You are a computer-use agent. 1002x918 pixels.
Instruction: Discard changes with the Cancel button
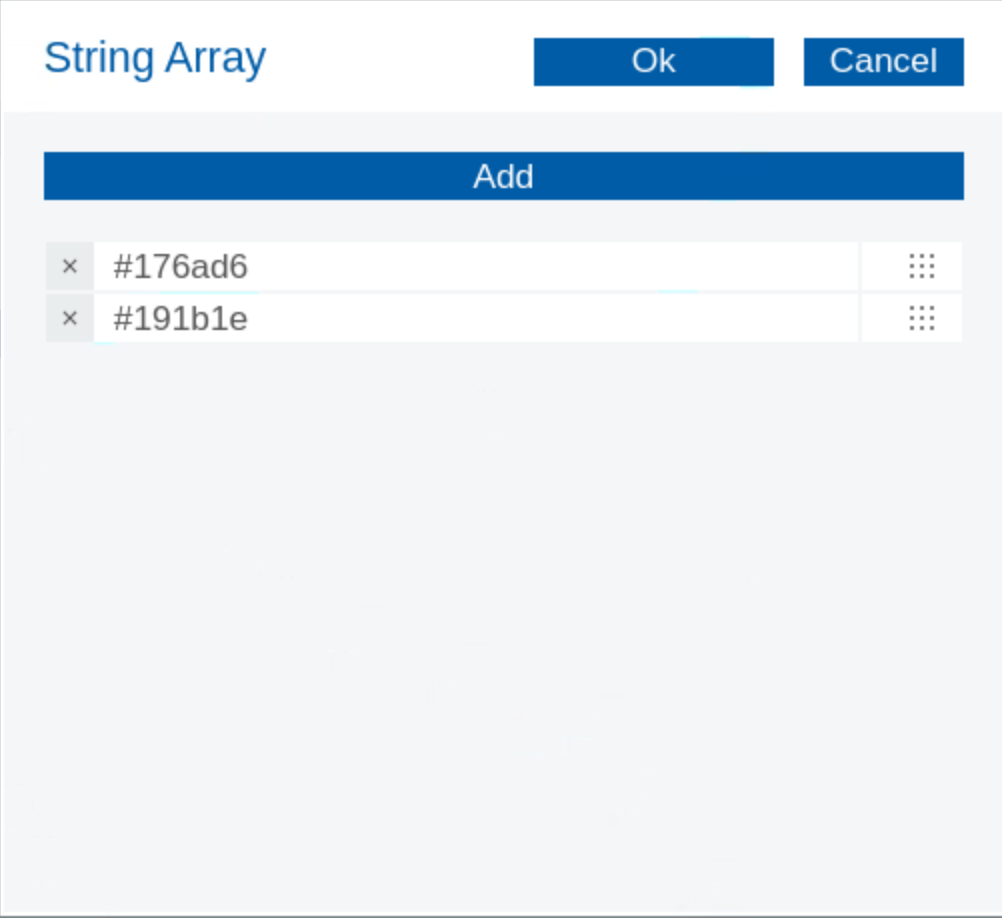[x=883, y=61]
